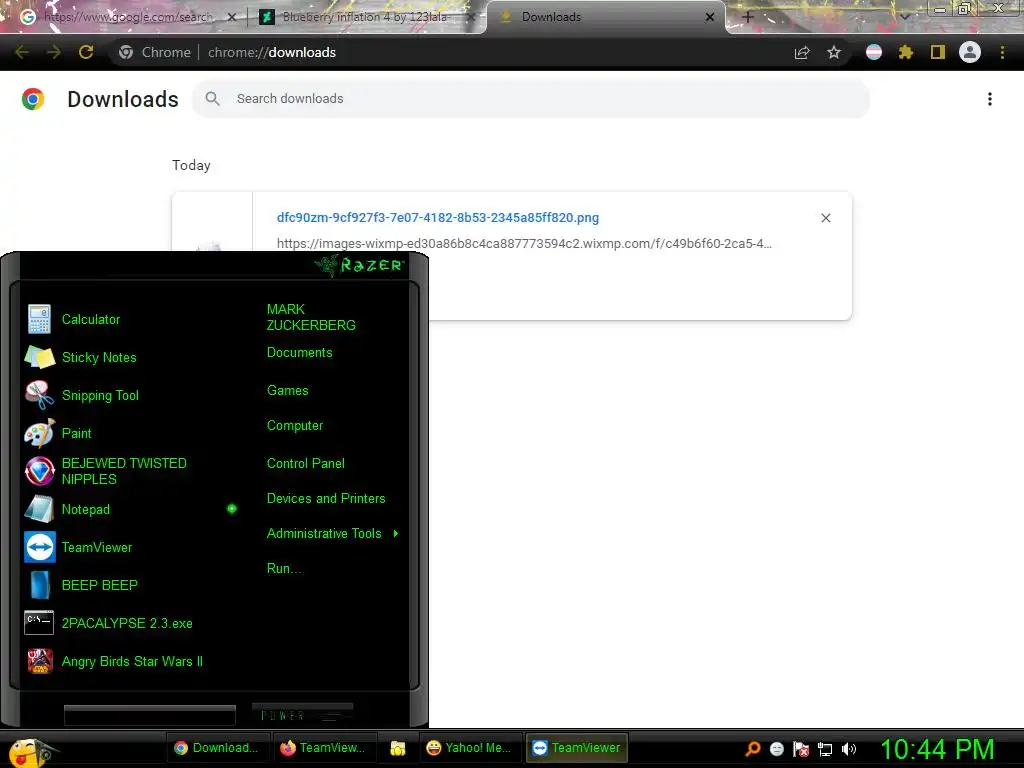Bookmark this page with star icon

[x=834, y=52]
